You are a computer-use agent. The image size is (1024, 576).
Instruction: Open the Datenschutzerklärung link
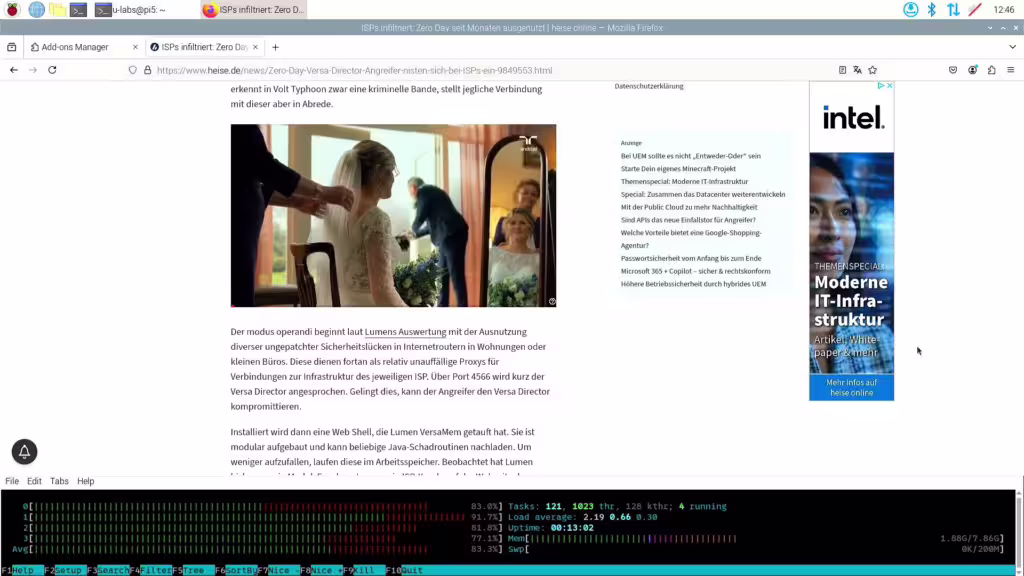tap(648, 86)
